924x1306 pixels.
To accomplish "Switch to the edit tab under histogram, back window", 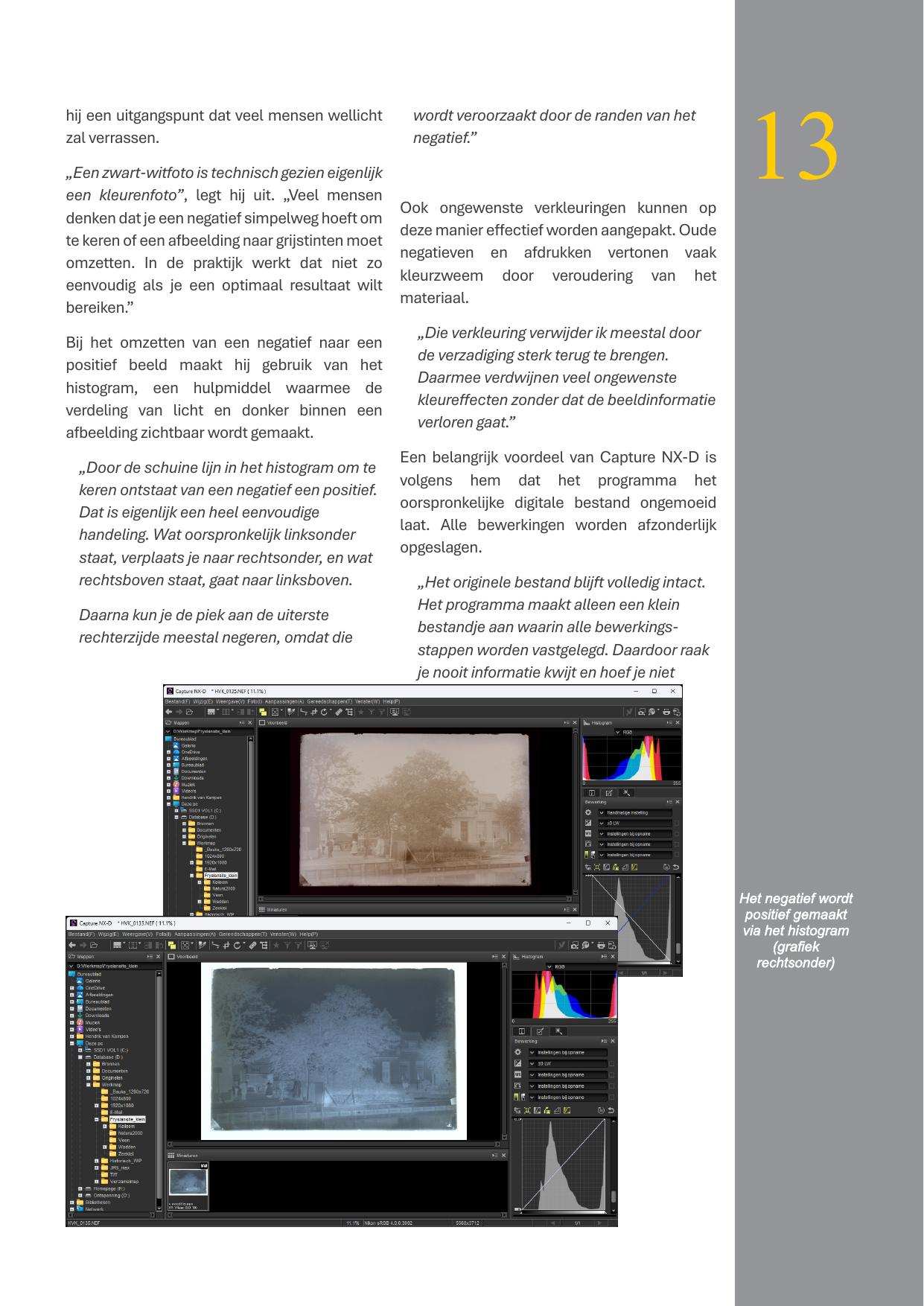I will (x=609, y=793).
